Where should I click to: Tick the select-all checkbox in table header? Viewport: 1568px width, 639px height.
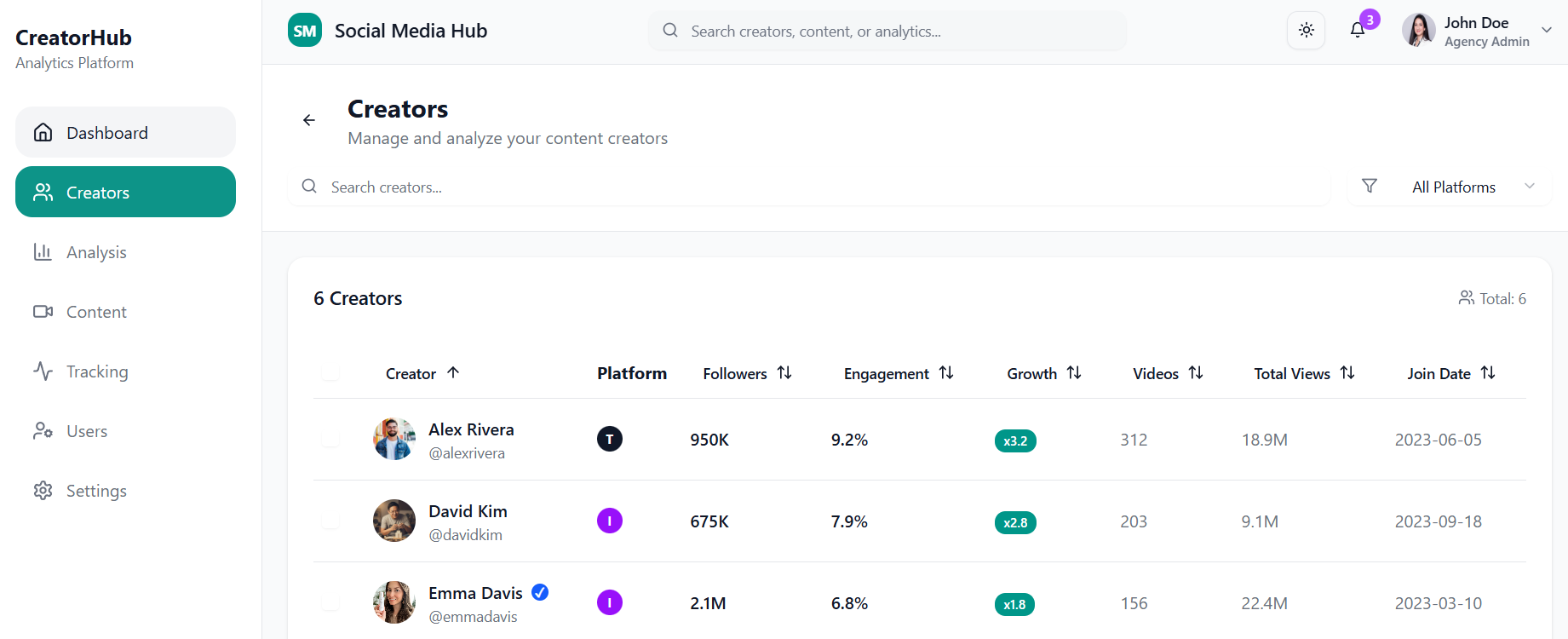point(330,372)
